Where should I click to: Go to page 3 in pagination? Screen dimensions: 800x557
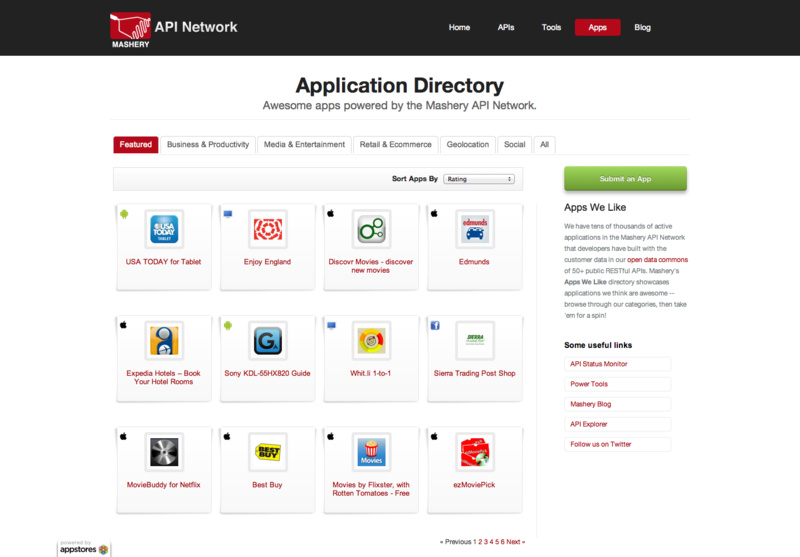point(486,542)
